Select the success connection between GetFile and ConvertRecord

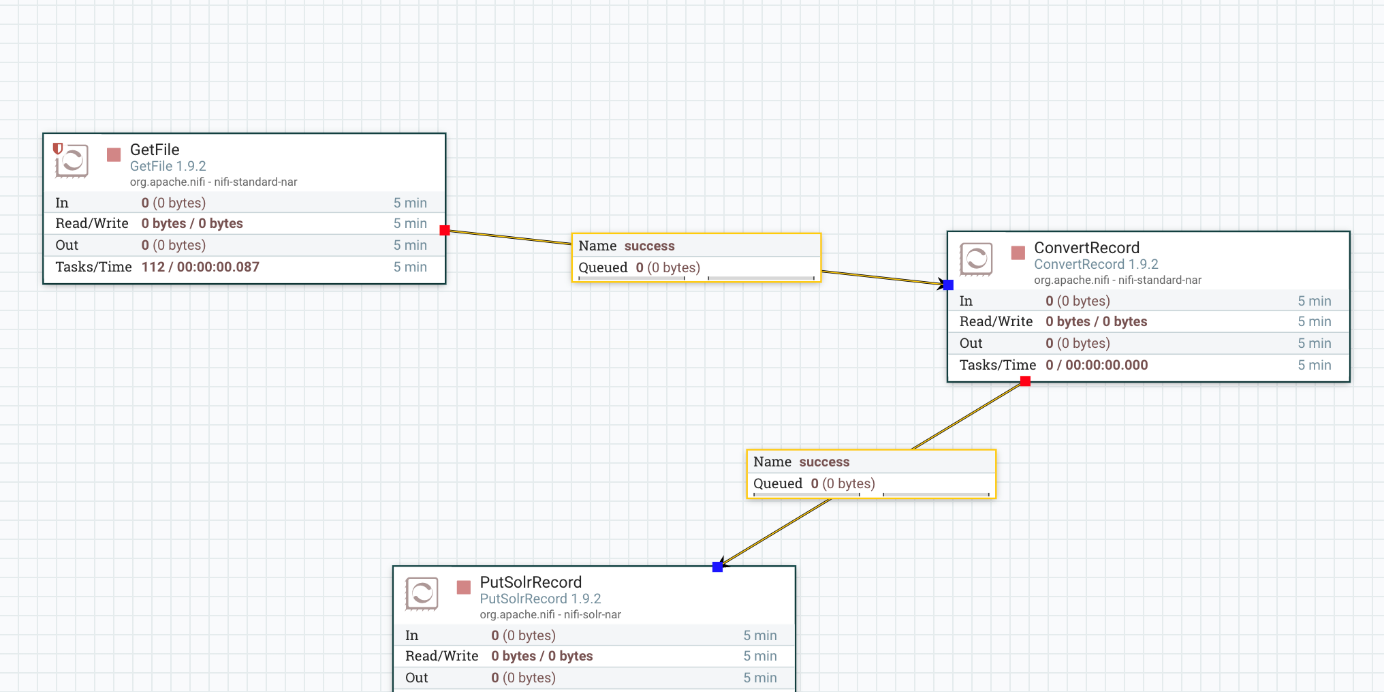click(x=695, y=257)
